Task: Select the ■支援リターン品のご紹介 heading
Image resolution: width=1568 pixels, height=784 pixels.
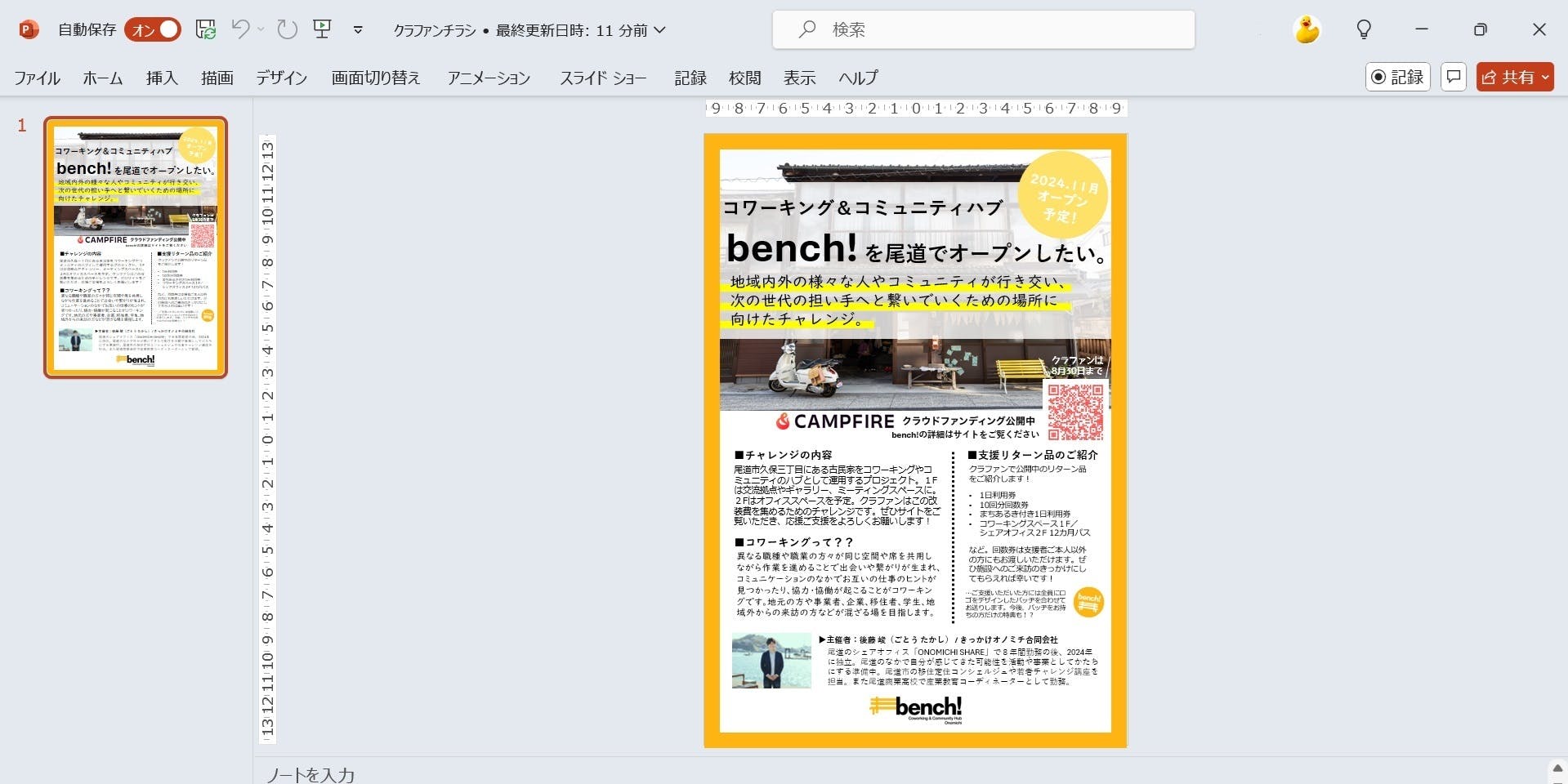Action: coord(1033,455)
